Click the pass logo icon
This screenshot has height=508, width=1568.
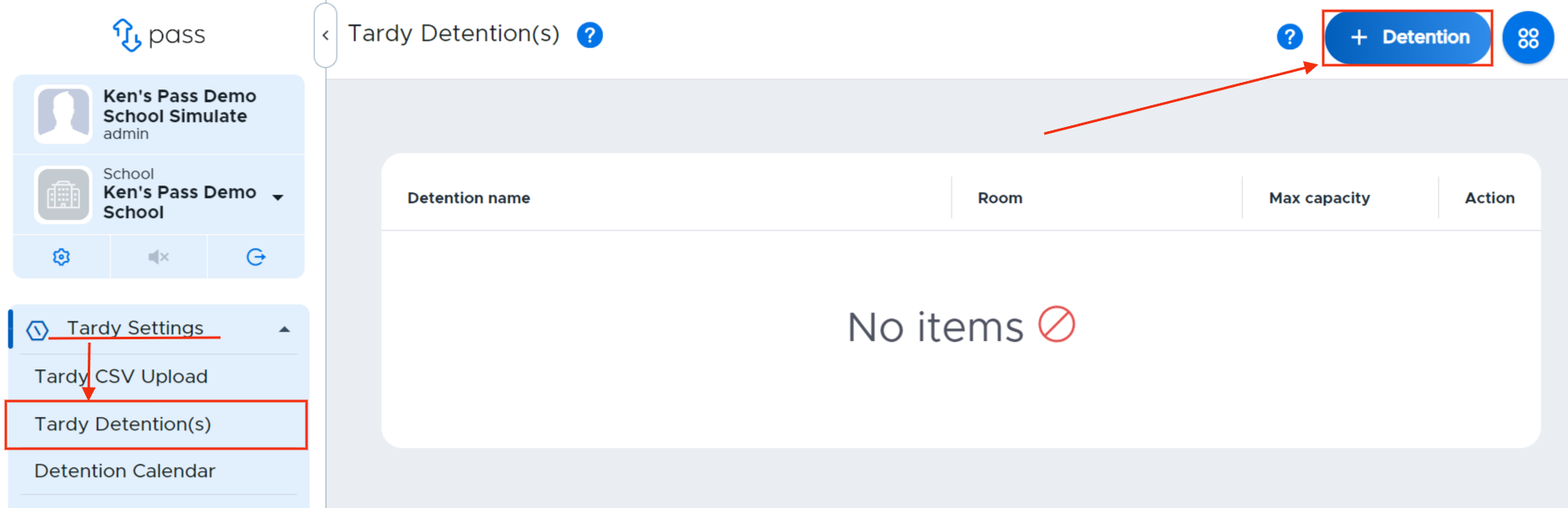click(126, 35)
